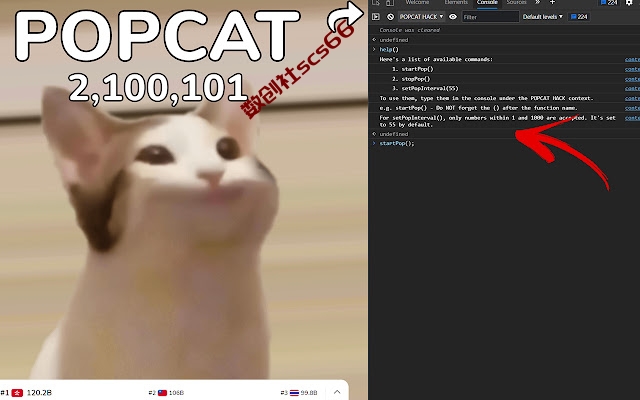
Task: Focus the console Filter field
Action: (490, 17)
